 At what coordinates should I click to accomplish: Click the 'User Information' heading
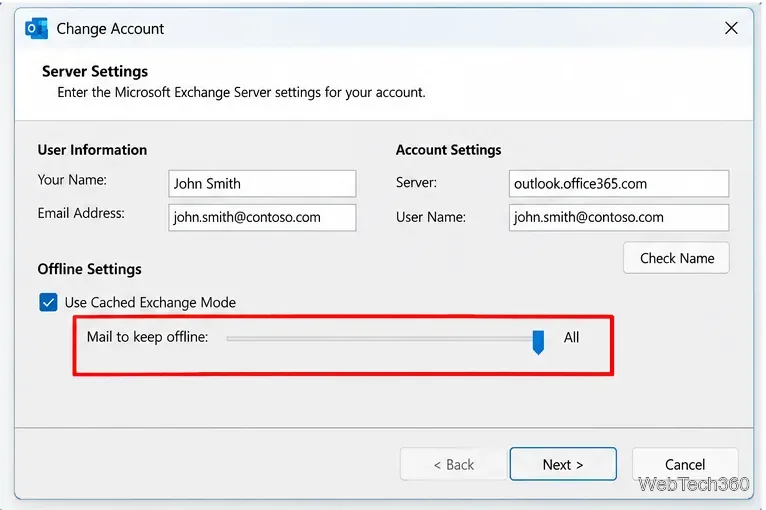[92, 150]
